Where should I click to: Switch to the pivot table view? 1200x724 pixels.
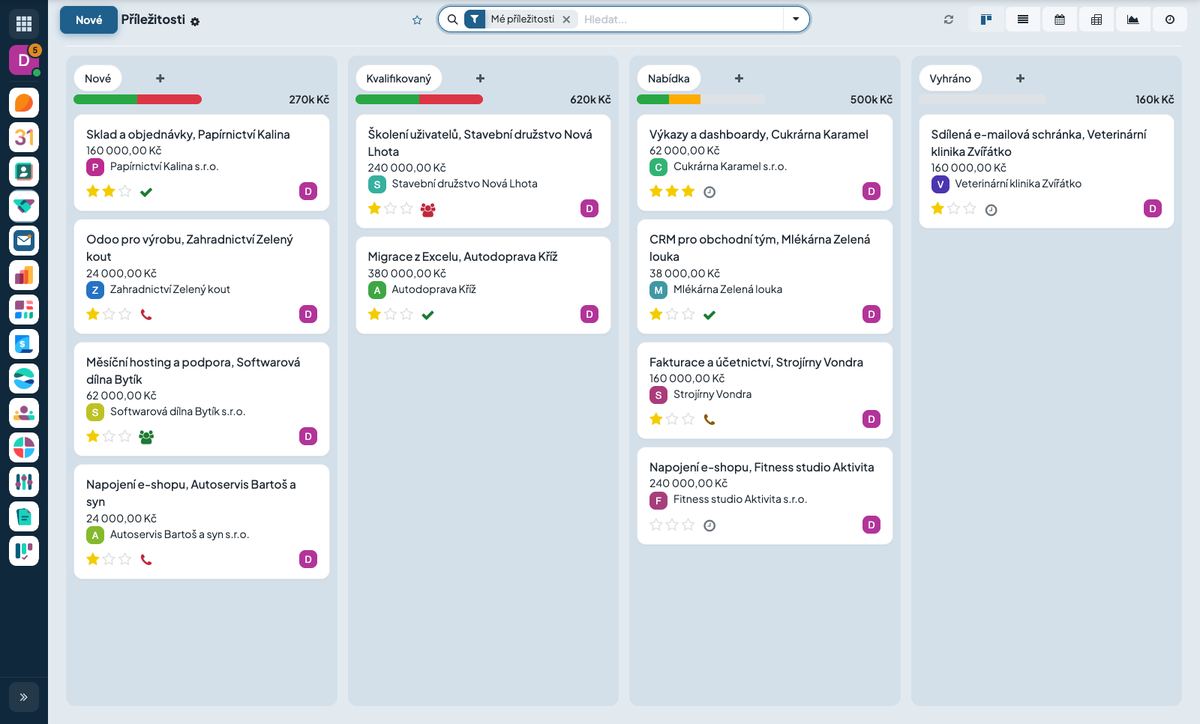pos(1096,19)
